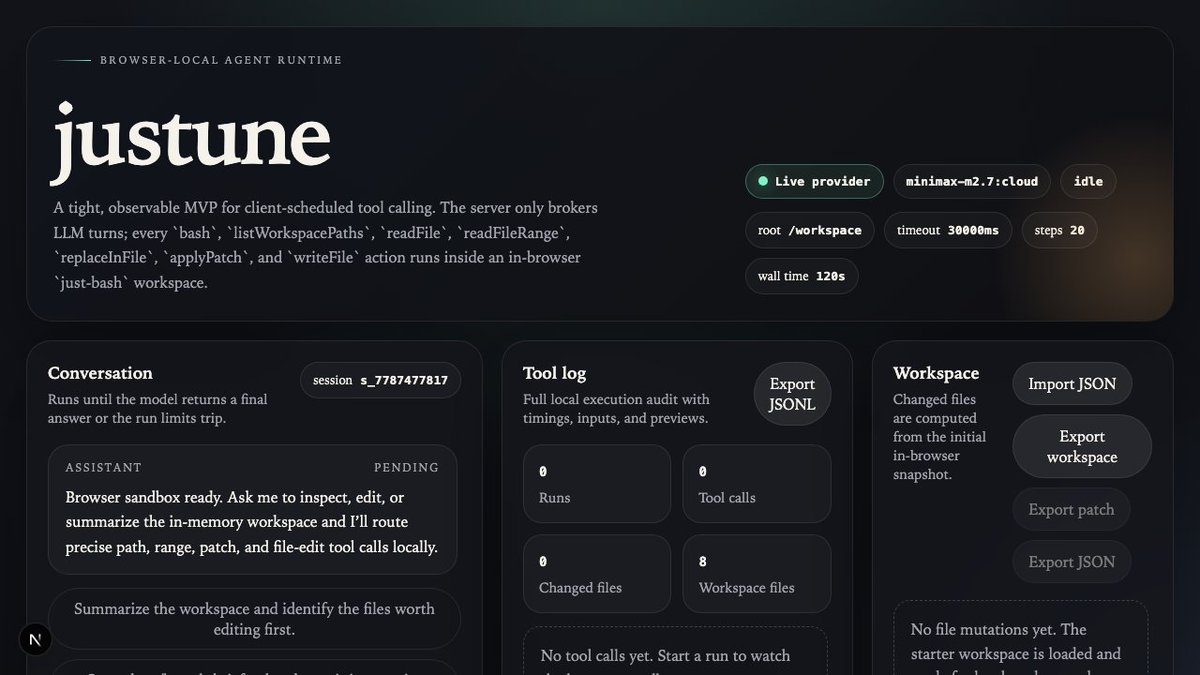Click the Runs counter card
Viewport: 1200px width, 675px height.
pos(597,484)
